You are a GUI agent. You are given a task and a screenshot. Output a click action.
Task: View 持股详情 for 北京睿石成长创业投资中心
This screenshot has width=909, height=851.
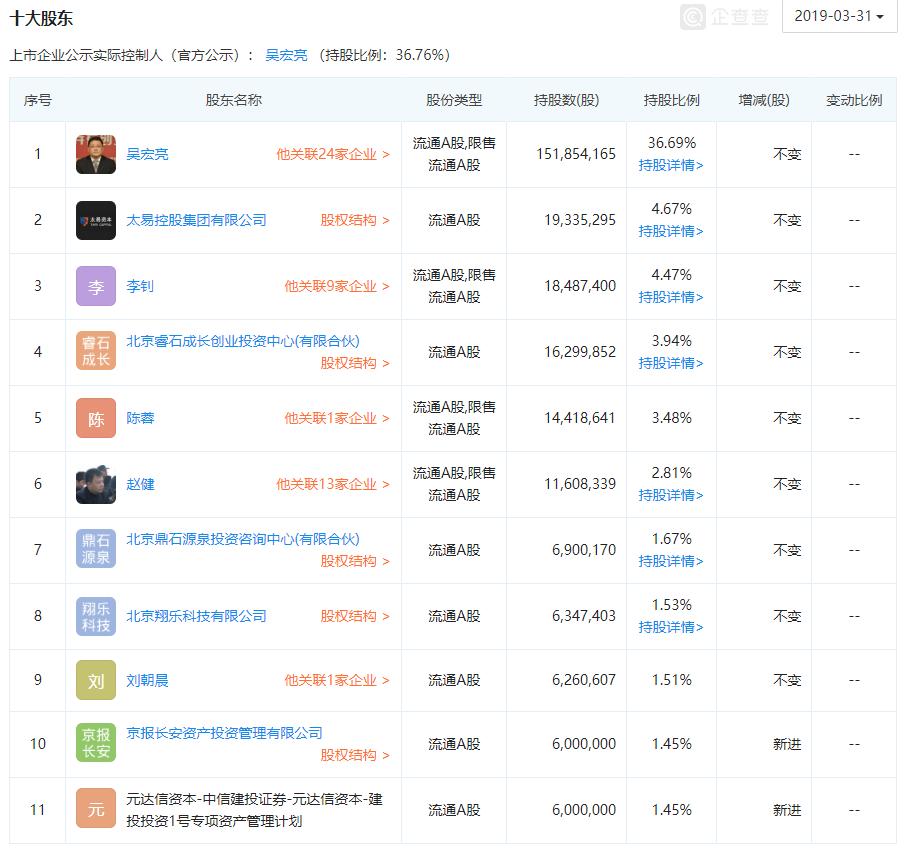tap(671, 363)
